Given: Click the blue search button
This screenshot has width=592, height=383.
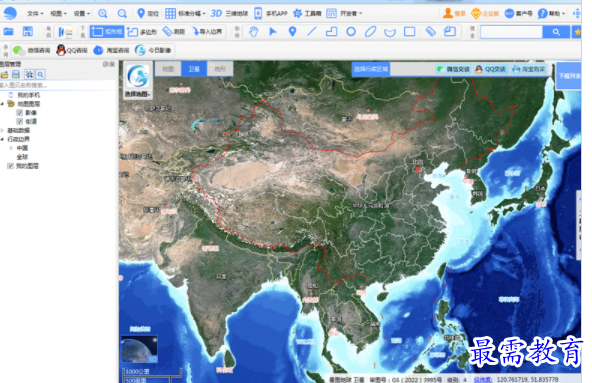Looking at the screenshot, I should pos(556,32).
